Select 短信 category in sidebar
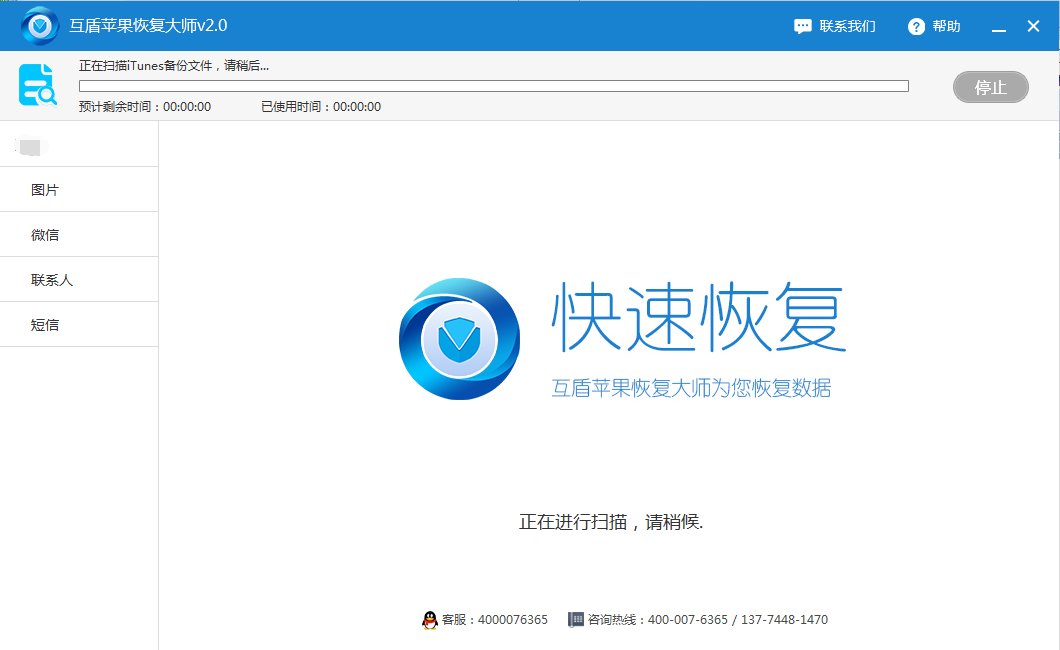Image resolution: width=1060 pixels, height=650 pixels. [79, 324]
